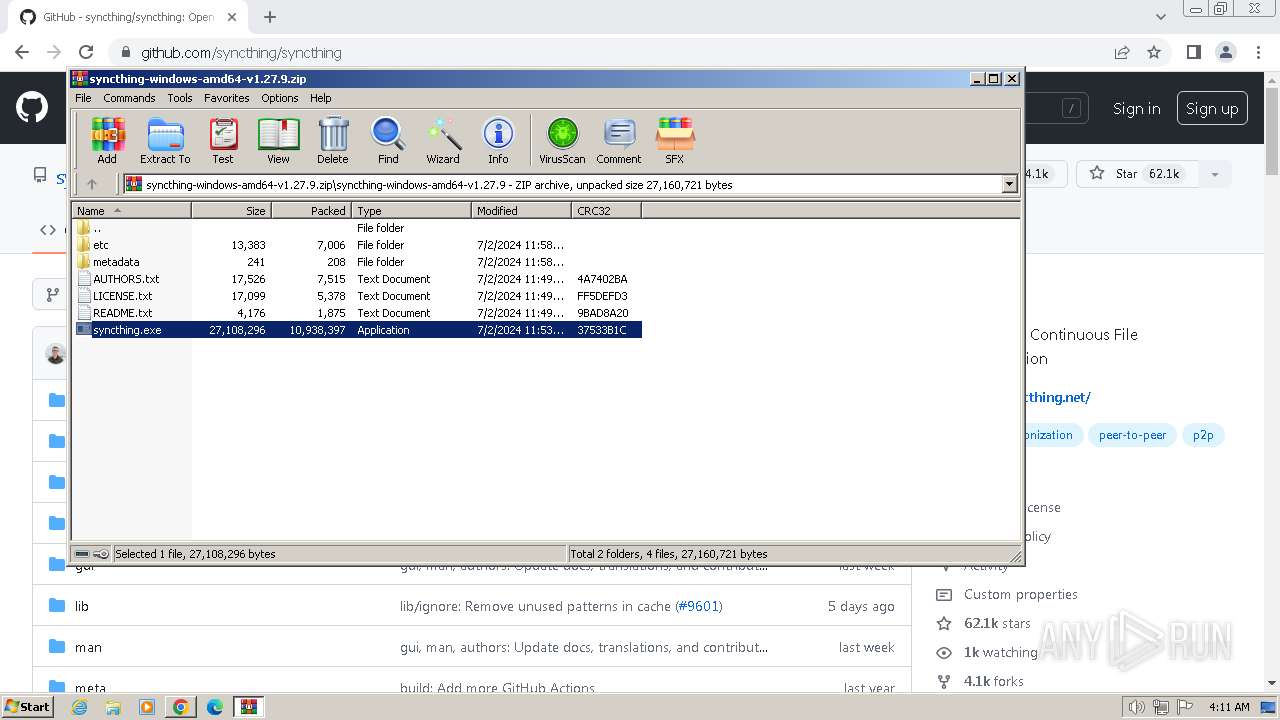Open the Options menu
1280x720 pixels.
coord(280,98)
